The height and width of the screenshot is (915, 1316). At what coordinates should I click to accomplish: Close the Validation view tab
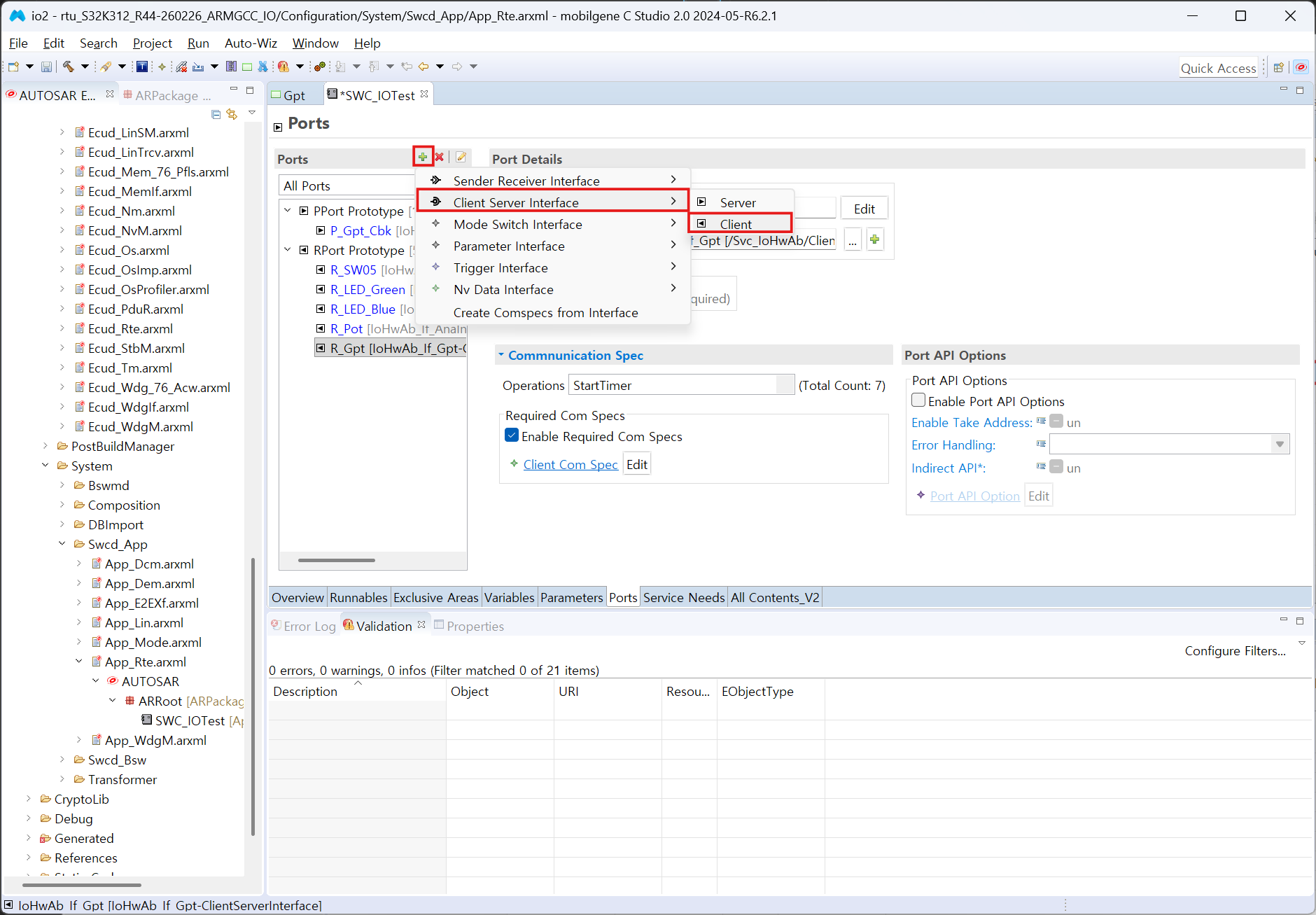(x=421, y=625)
